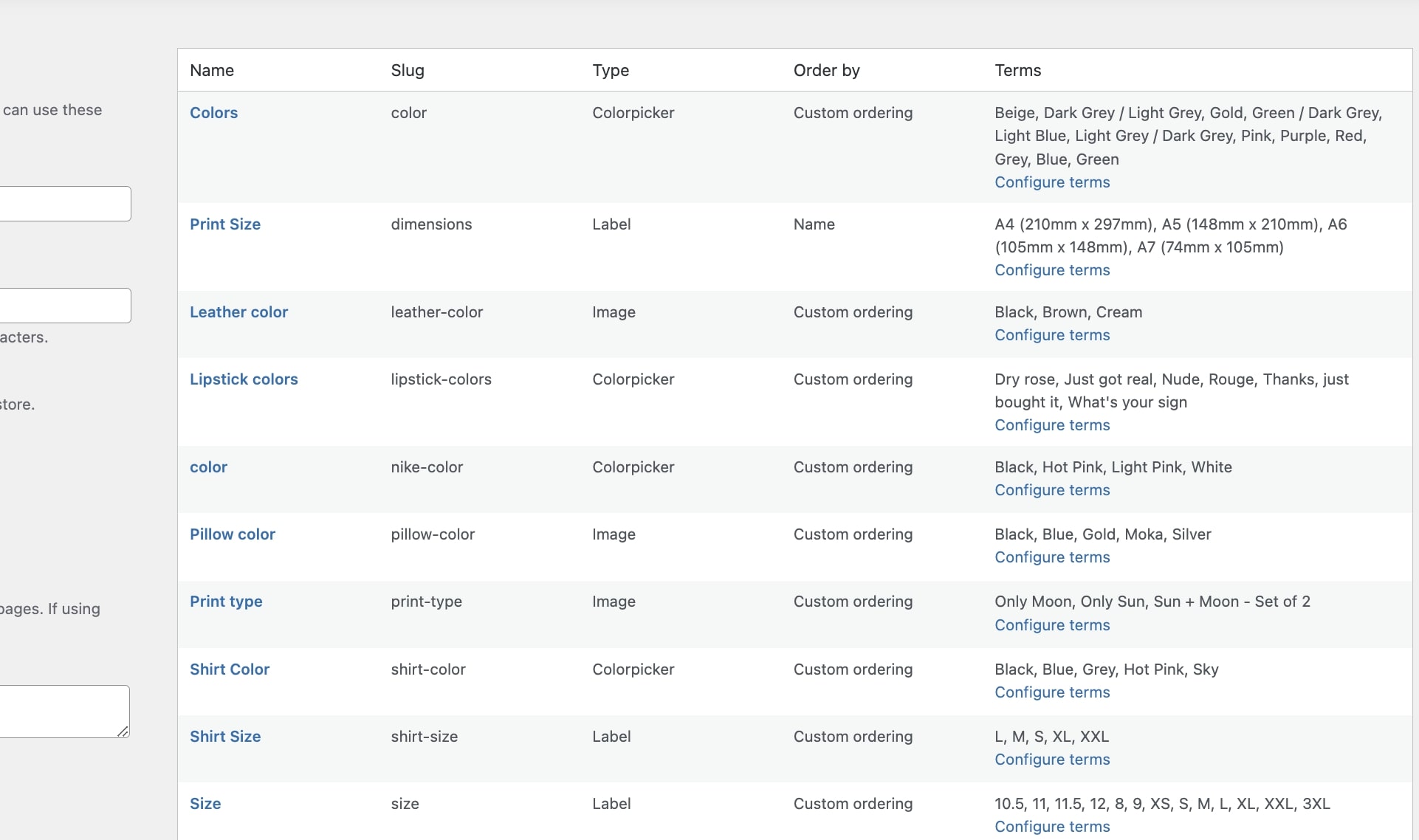Configure terms for Print type row
The image size is (1419, 840).
[1052, 625]
